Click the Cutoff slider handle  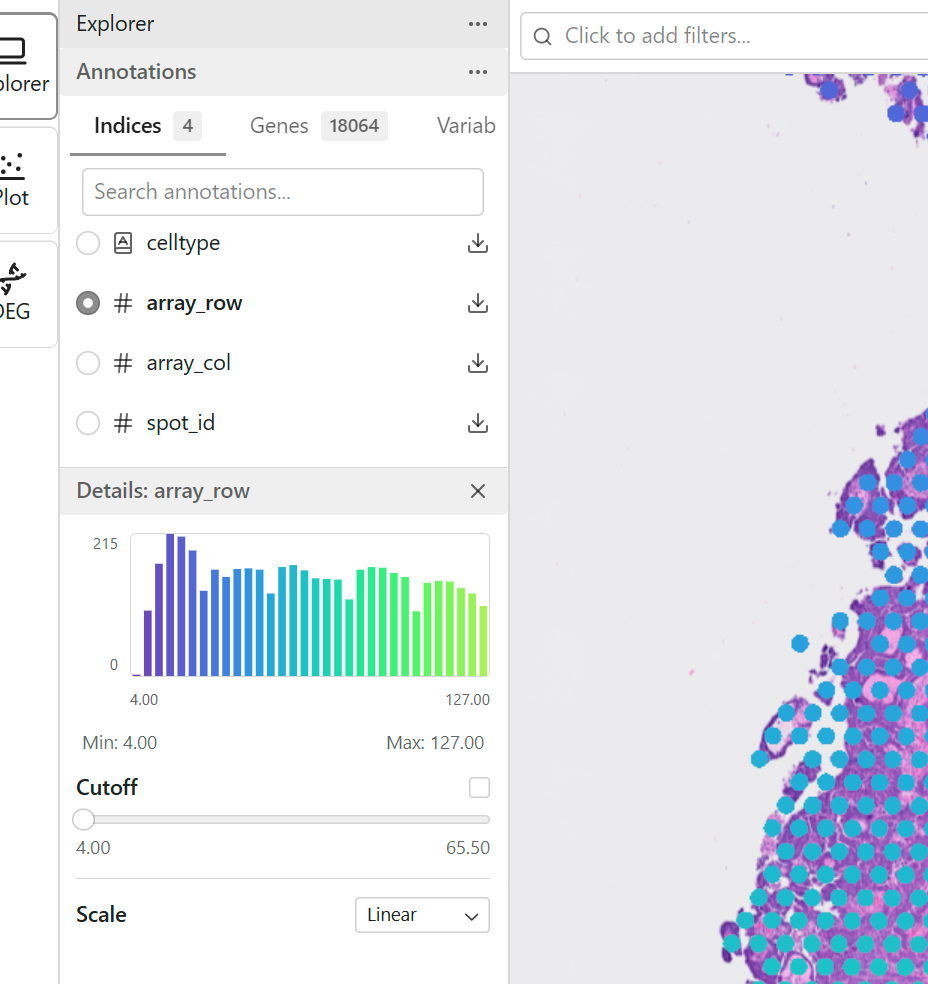84,820
